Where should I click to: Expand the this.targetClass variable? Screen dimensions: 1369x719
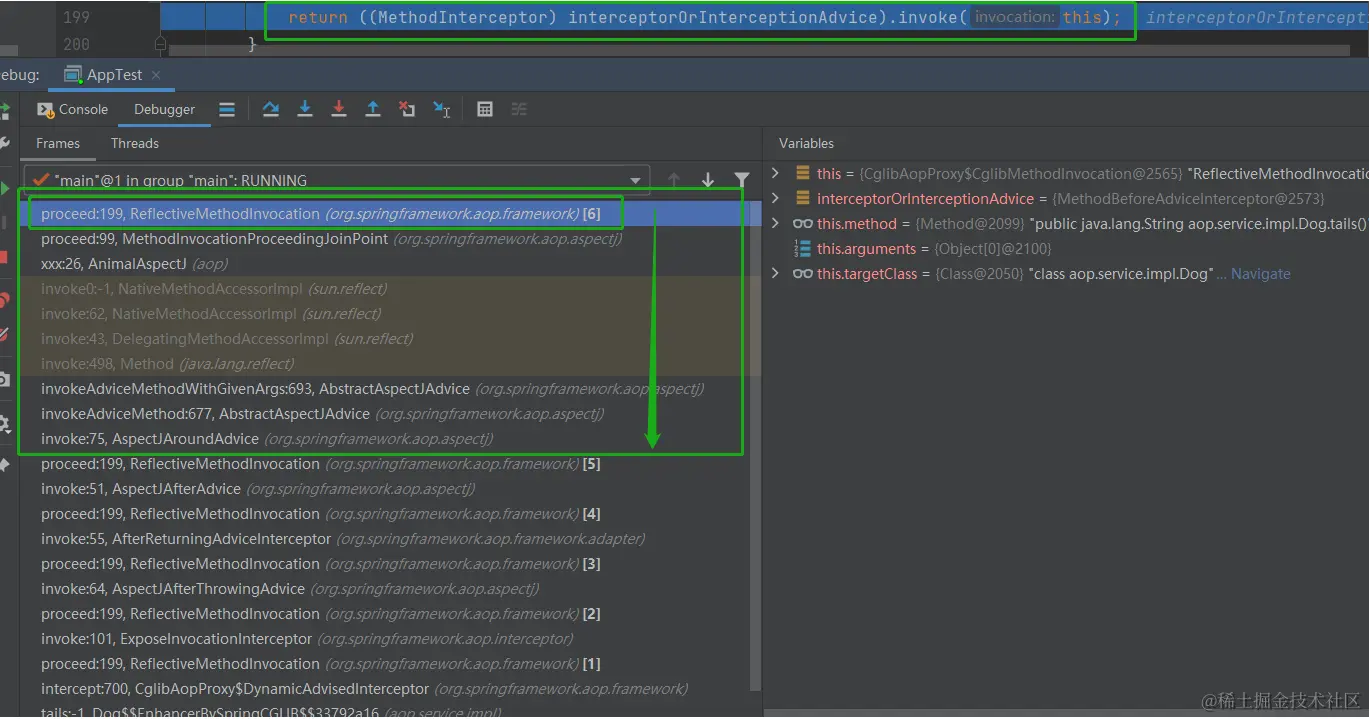tap(775, 273)
